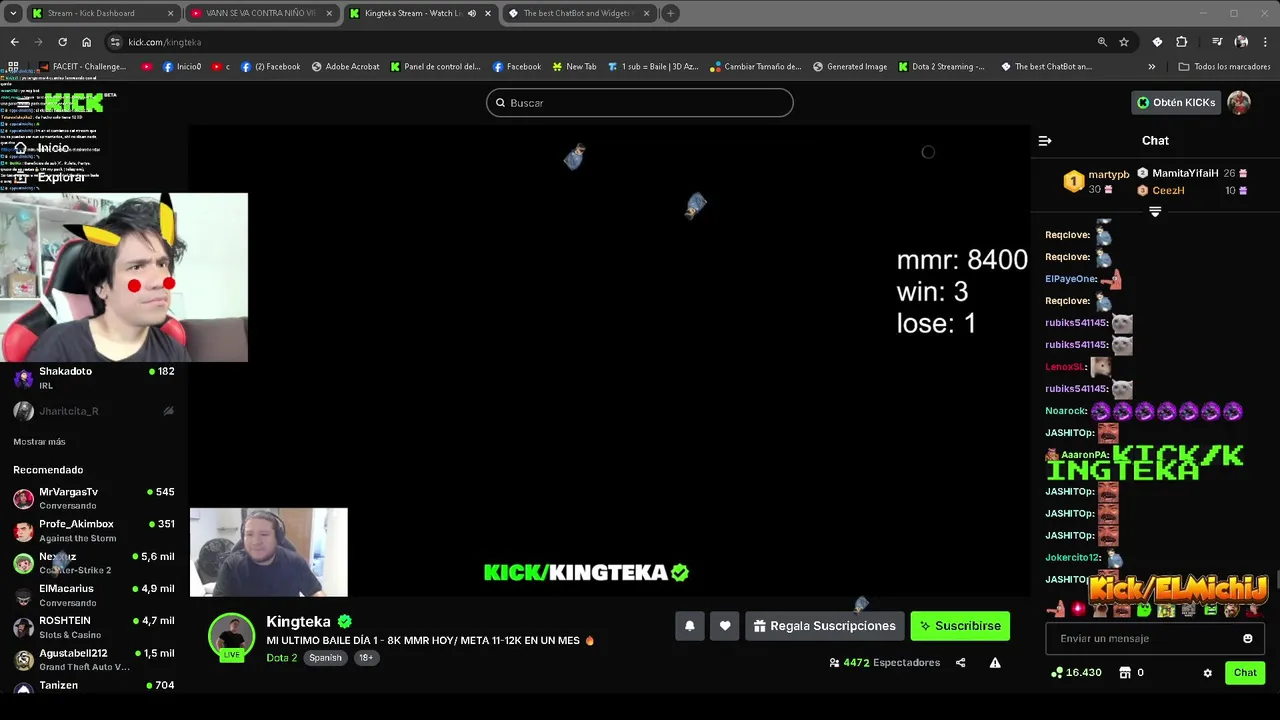Click the Suscribirse button

960,626
